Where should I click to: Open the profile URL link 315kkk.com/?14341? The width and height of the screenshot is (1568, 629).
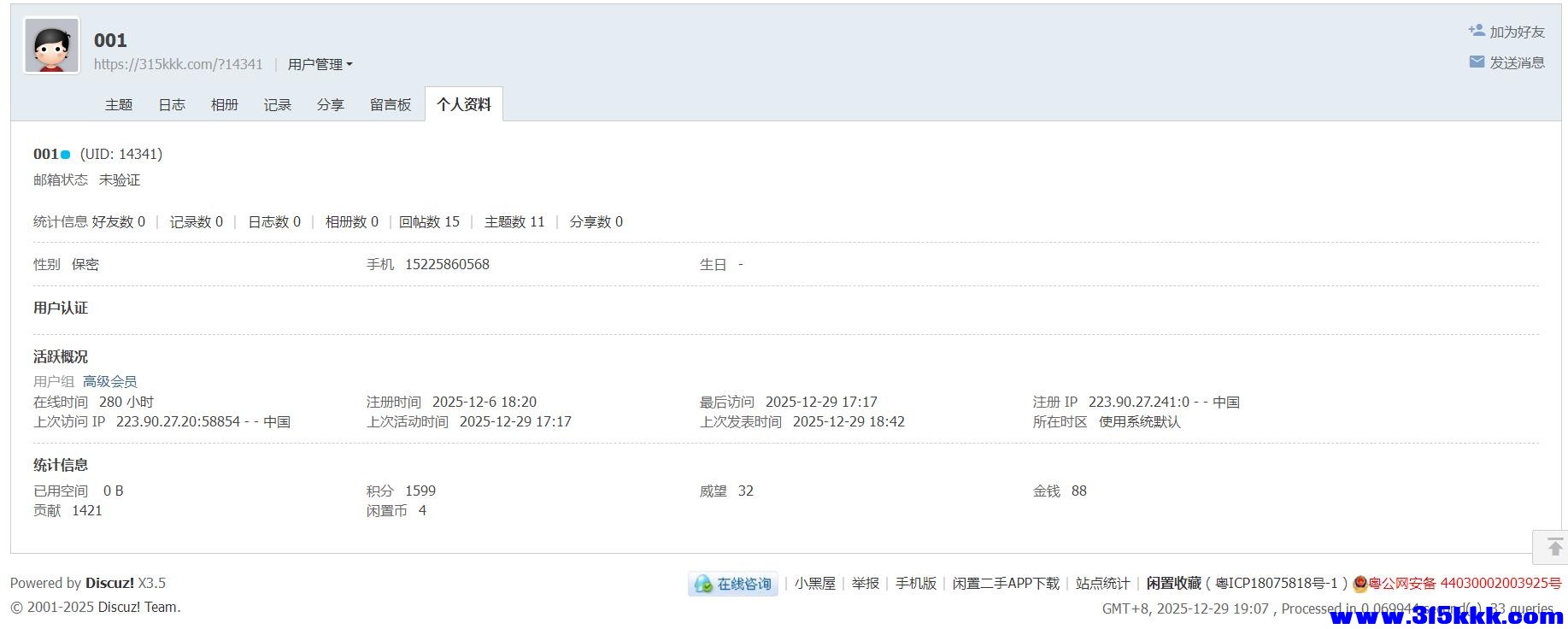(x=178, y=64)
